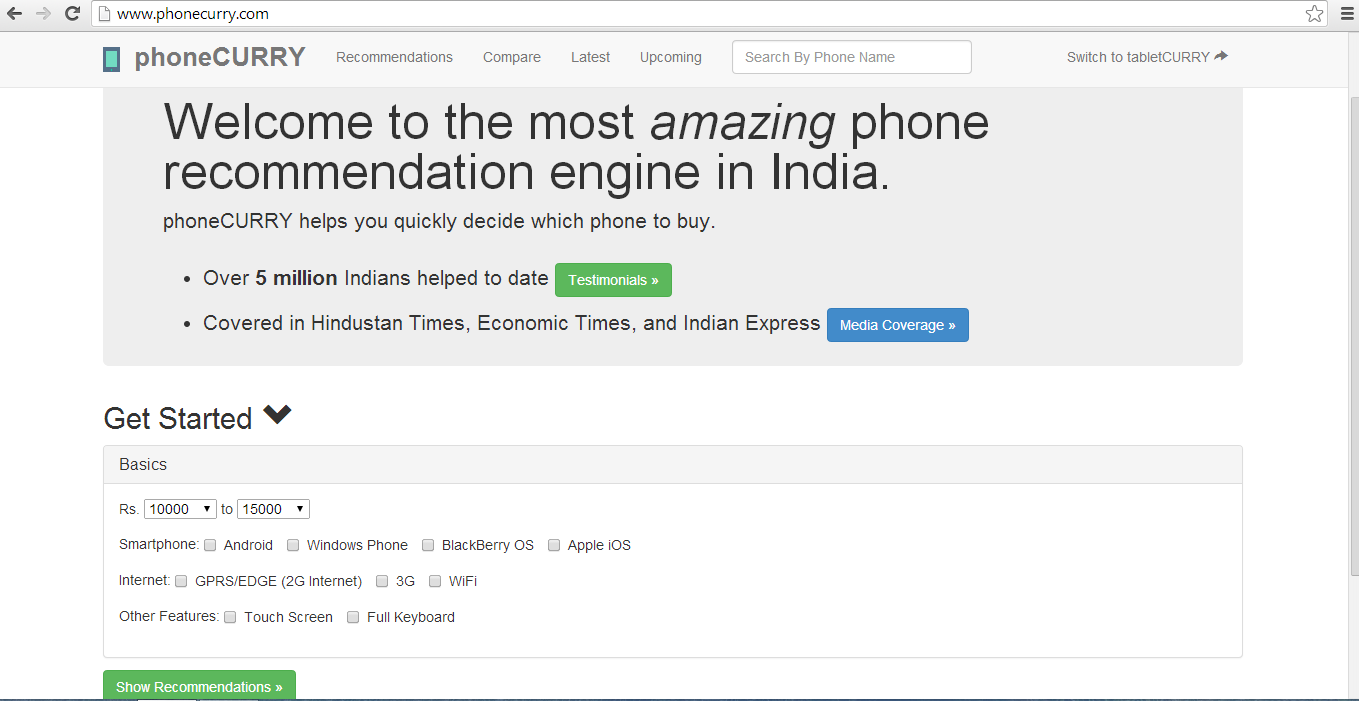Click the Get Started heading

[x=178, y=418]
